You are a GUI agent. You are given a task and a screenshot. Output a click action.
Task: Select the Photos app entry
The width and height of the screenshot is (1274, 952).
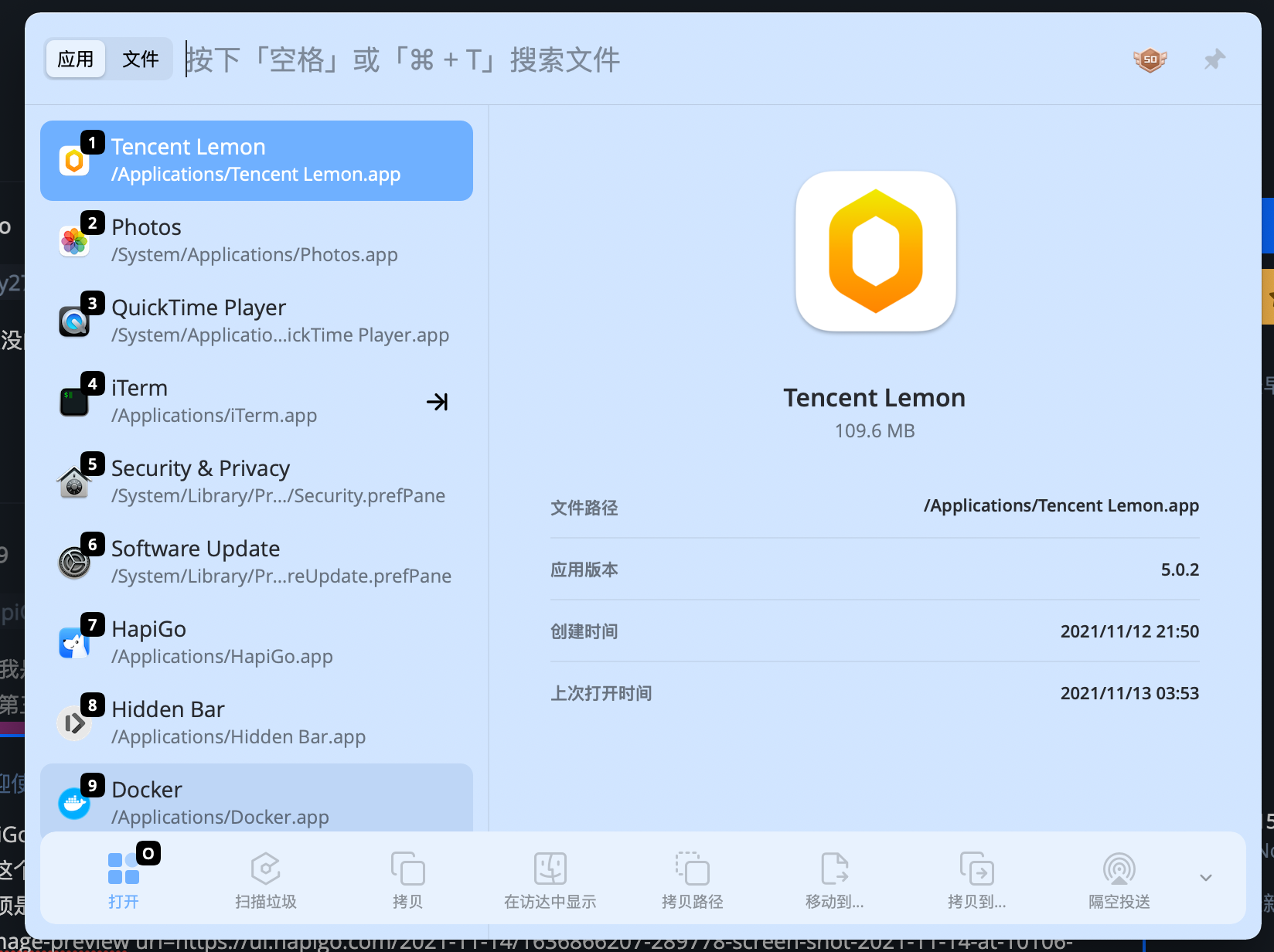(x=255, y=240)
